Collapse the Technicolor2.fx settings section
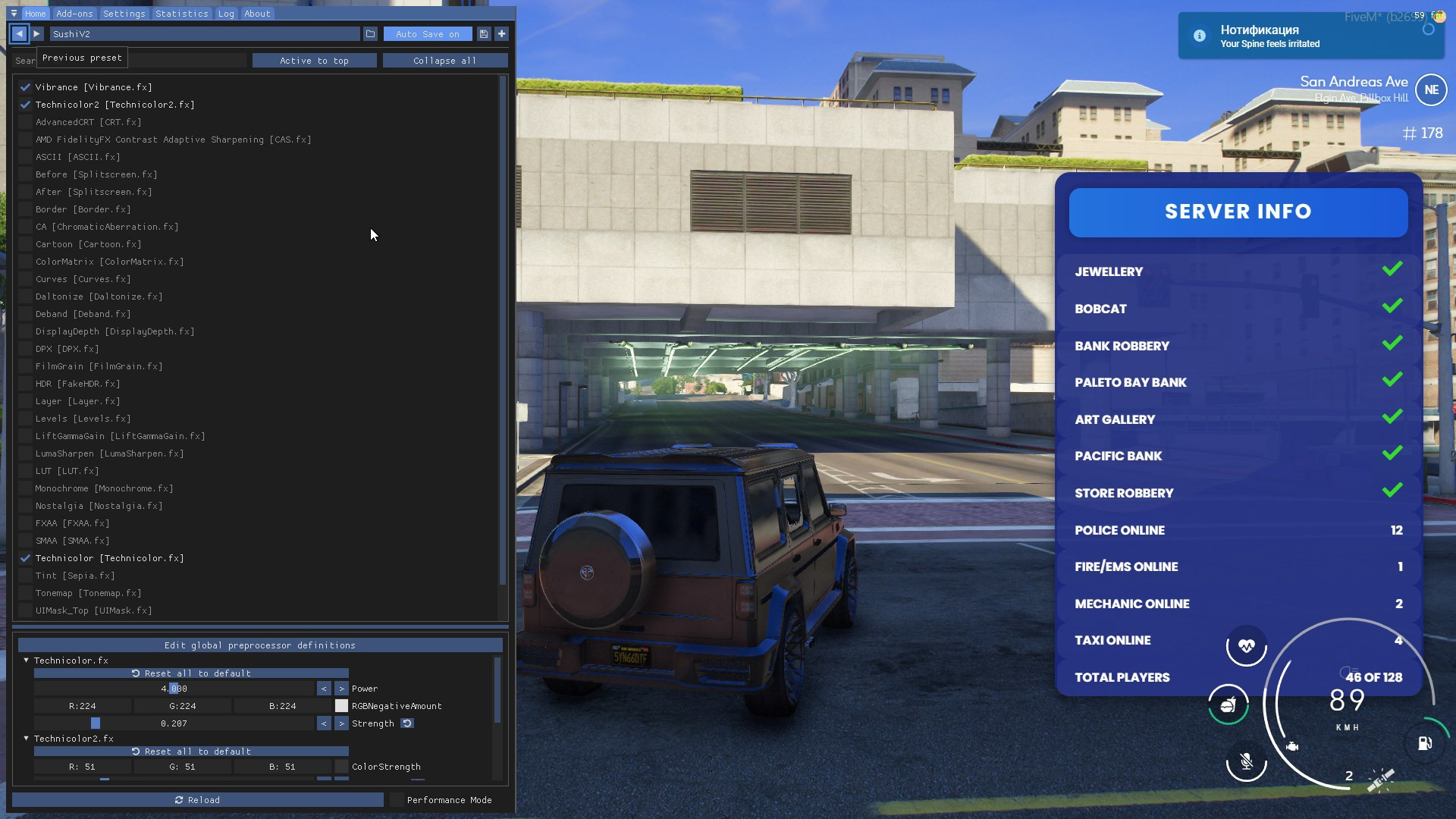 pos(26,739)
